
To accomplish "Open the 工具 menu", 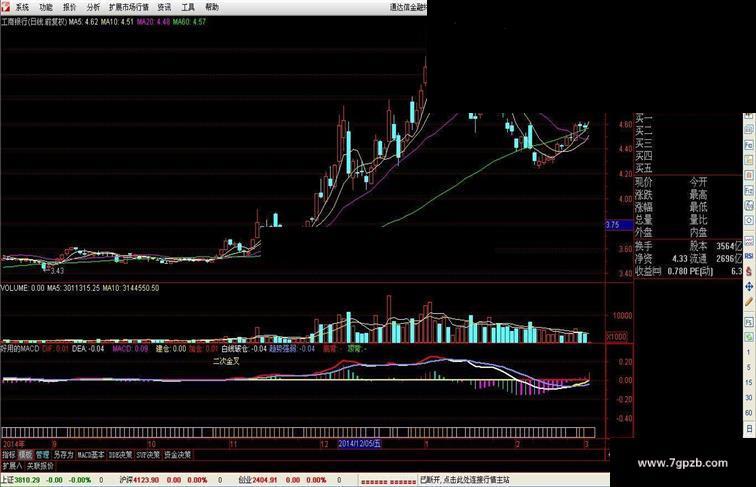I will tap(188, 7).
